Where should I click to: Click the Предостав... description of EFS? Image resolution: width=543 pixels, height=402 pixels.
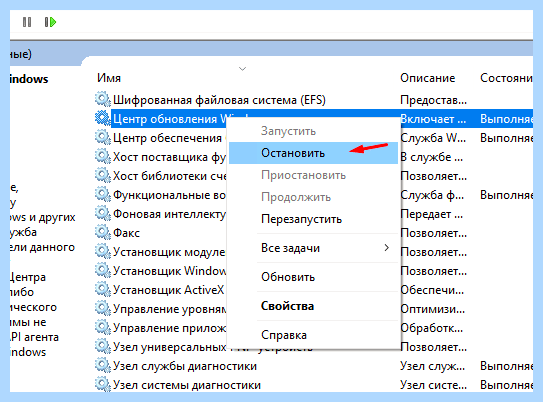pos(433,100)
